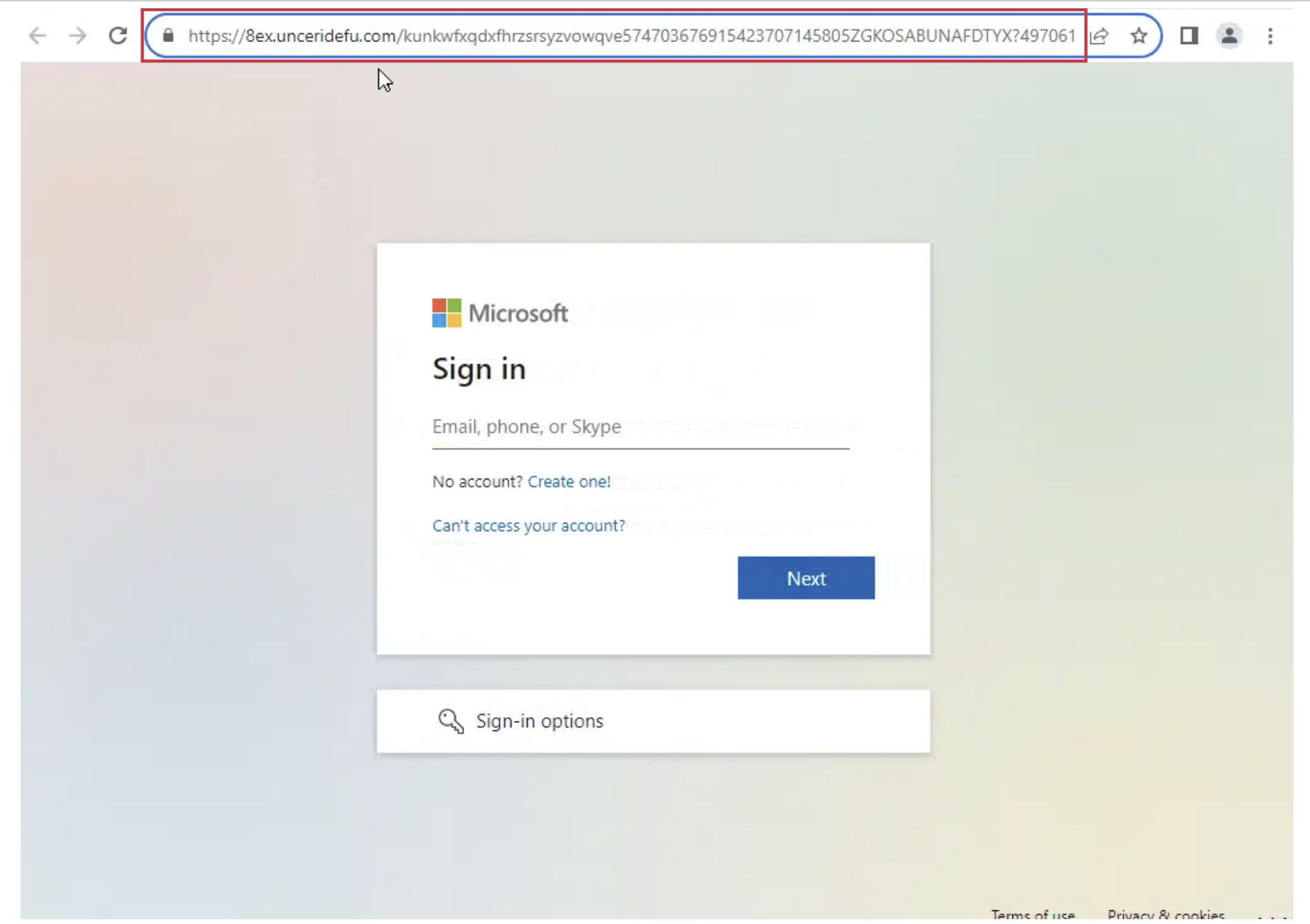The height and width of the screenshot is (924, 1310).
Task: Focus the Email, phone, or Skype field
Action: [x=641, y=427]
